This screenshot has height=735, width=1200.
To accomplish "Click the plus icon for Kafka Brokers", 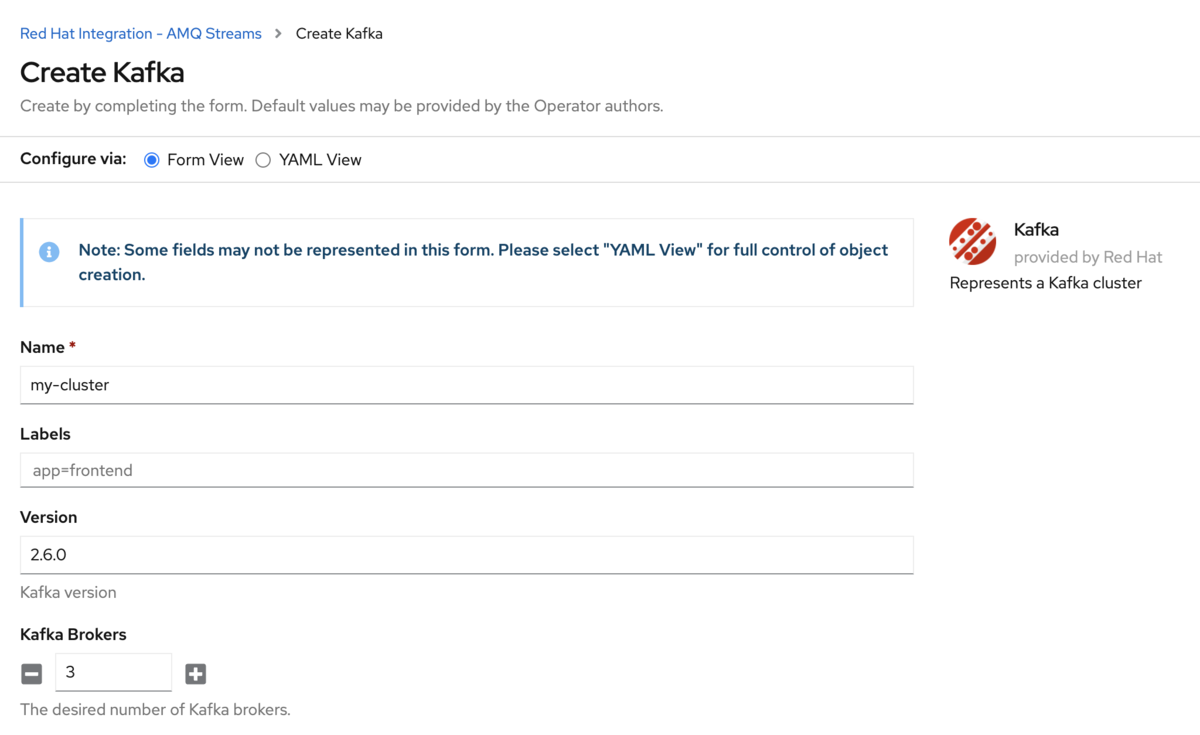I will tap(196, 674).
